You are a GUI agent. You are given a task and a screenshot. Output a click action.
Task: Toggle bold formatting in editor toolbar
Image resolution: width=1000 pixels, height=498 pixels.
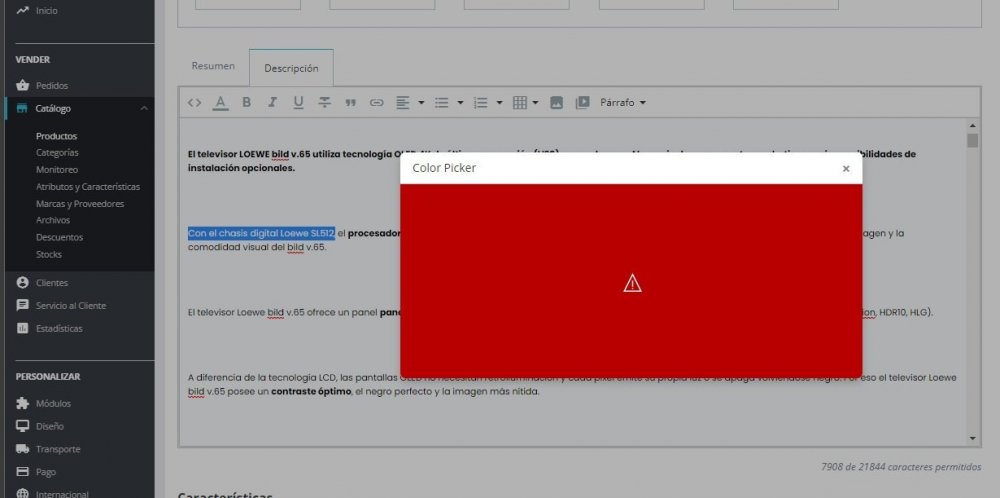pos(246,103)
